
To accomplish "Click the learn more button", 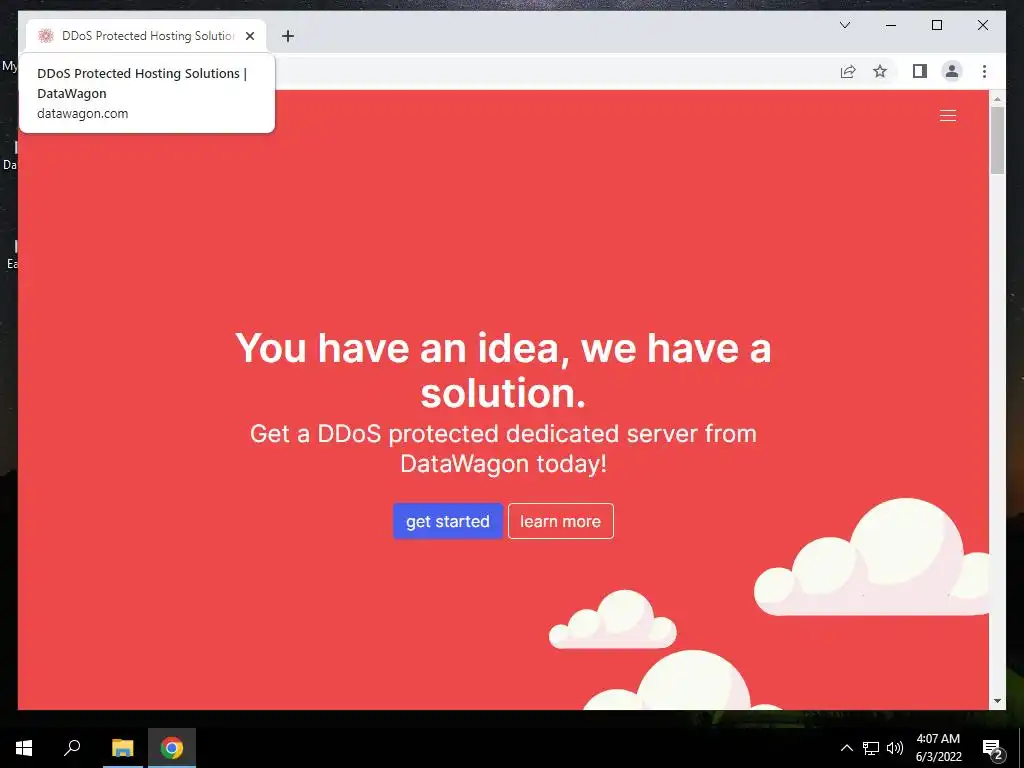I will coord(560,521).
